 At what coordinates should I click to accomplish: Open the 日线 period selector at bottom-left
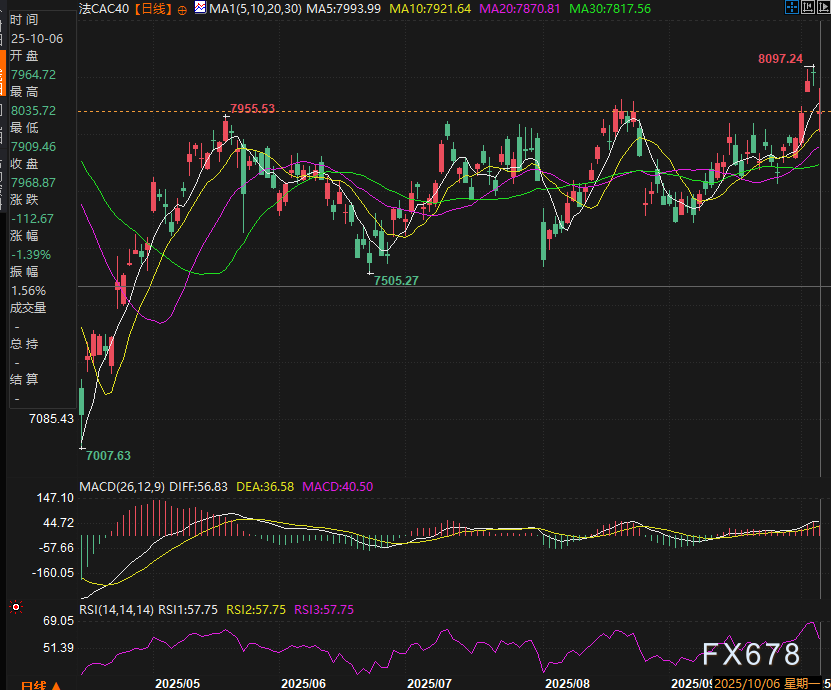tap(33, 685)
